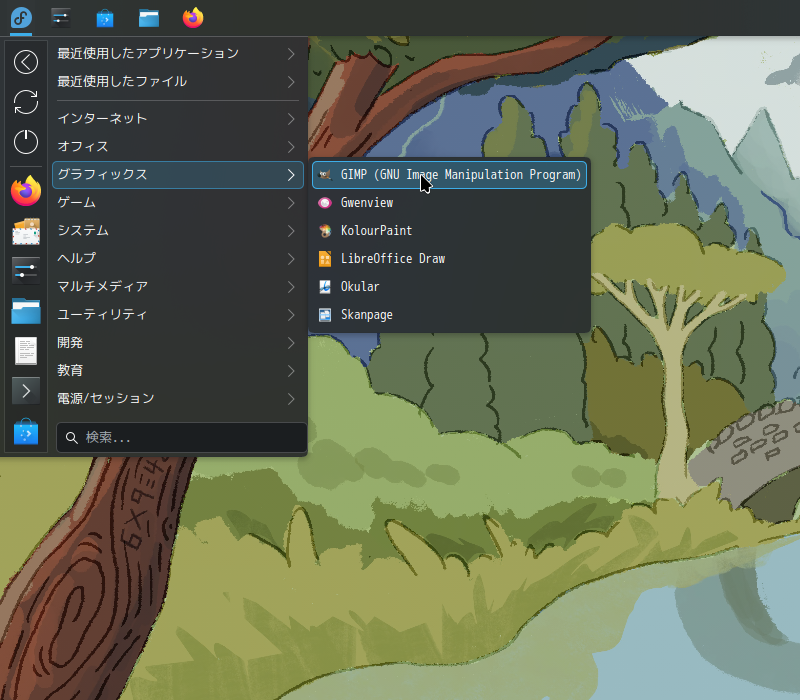This screenshot has width=800, height=700.
Task: Open the 電源/セッション submenu
Action: 178,399
